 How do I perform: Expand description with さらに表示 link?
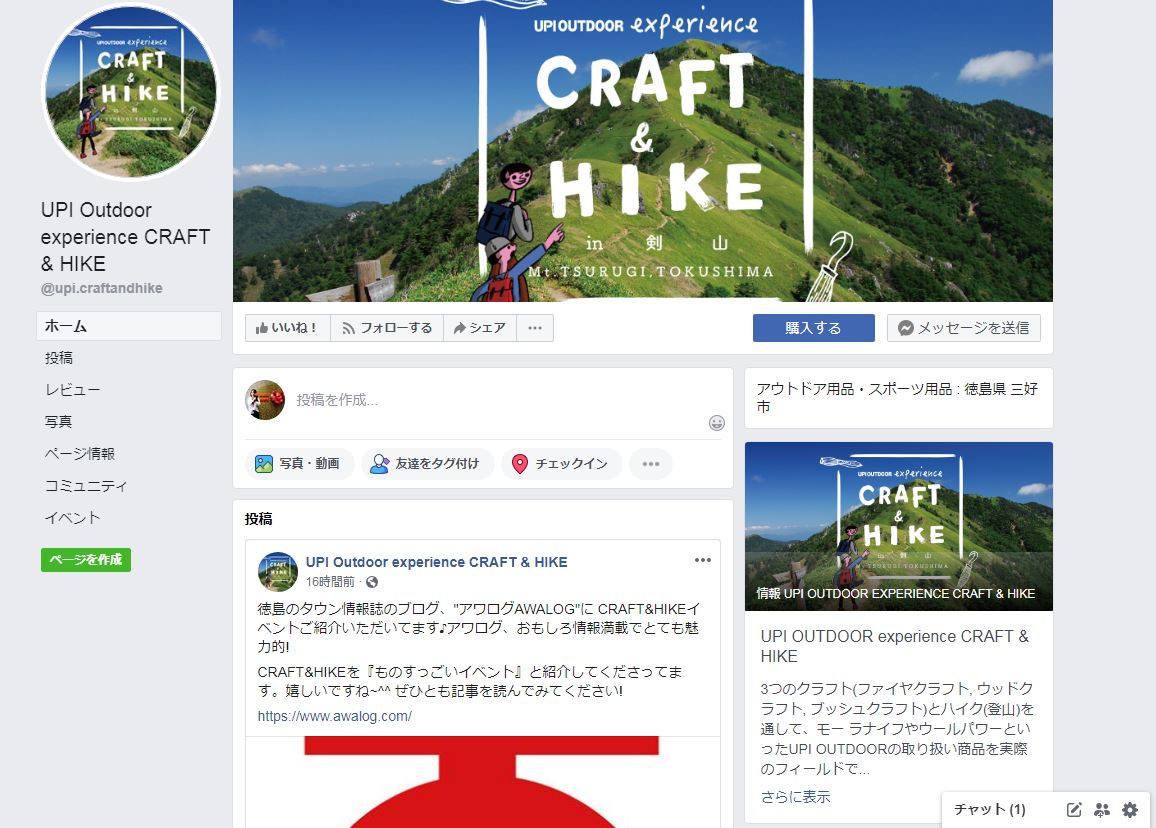click(795, 797)
